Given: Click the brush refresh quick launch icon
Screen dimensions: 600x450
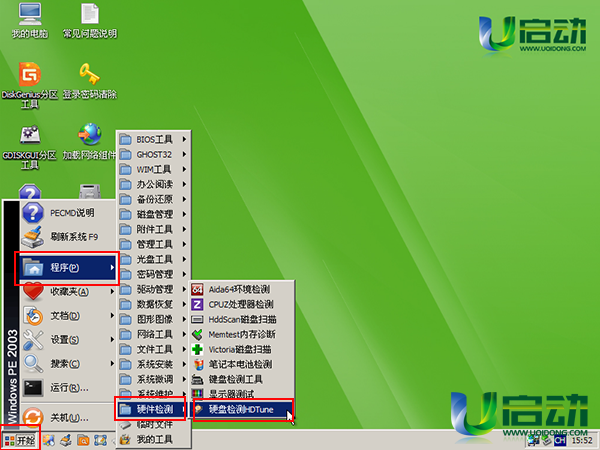Looking at the screenshot, I should [x=66, y=440].
